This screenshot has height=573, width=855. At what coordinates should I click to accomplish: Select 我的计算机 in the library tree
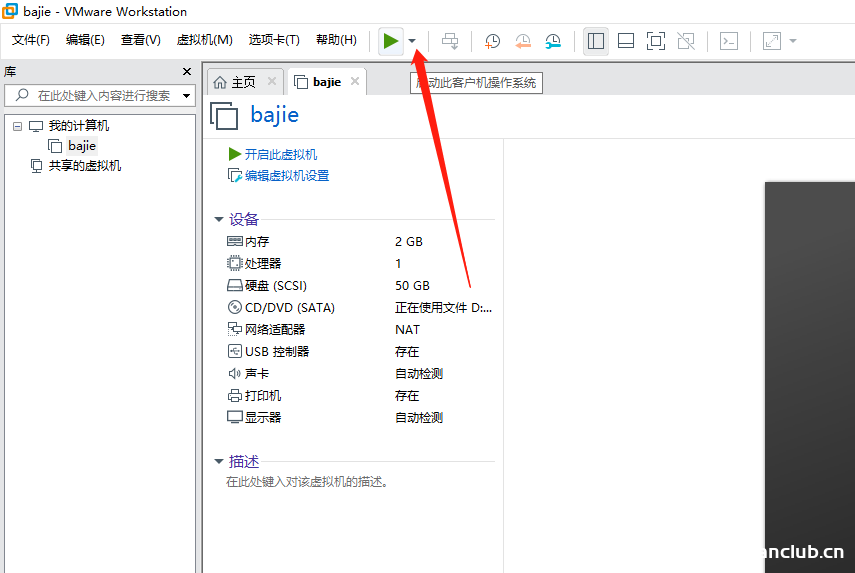(79, 126)
